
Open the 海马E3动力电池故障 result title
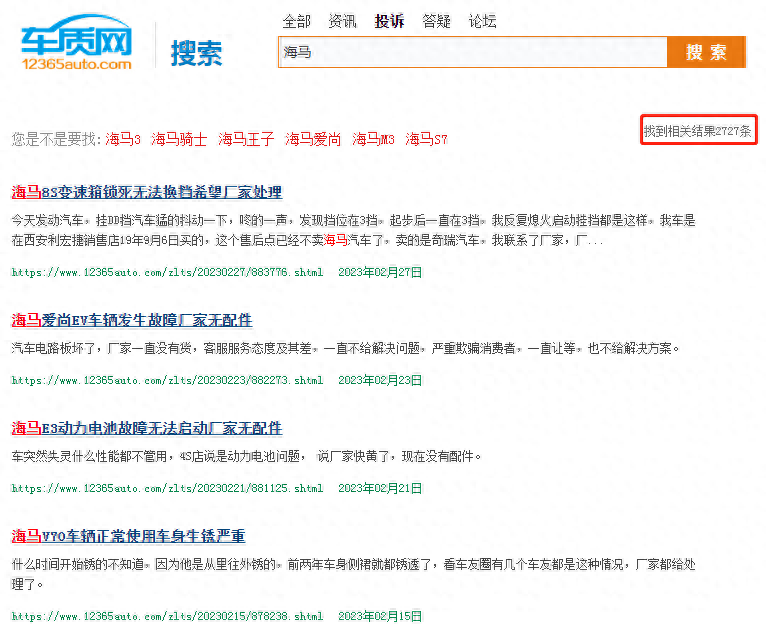(146, 428)
